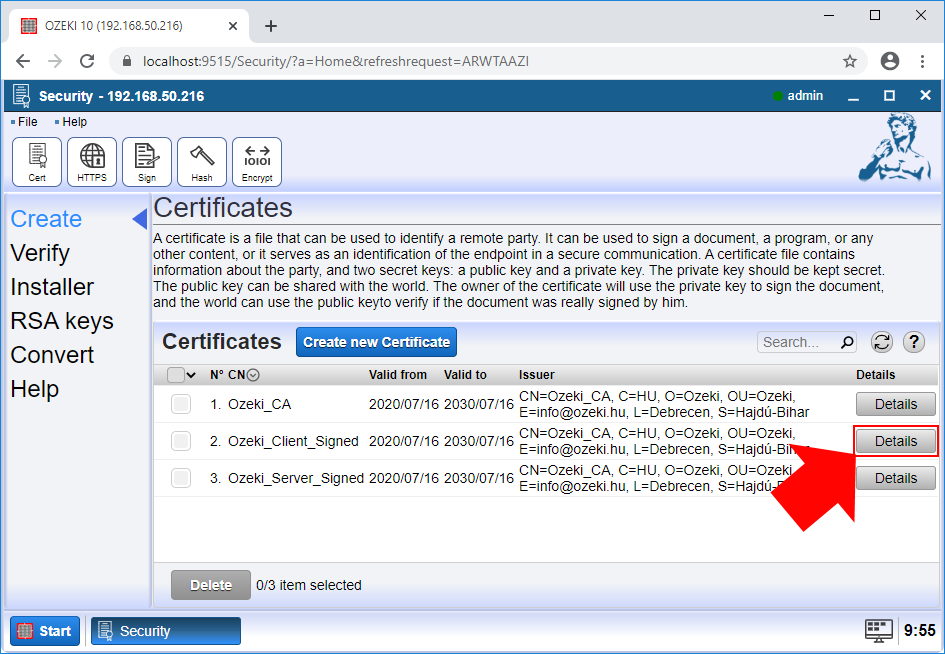Check the Ozeki_Client_Signed row checkbox

(181, 441)
